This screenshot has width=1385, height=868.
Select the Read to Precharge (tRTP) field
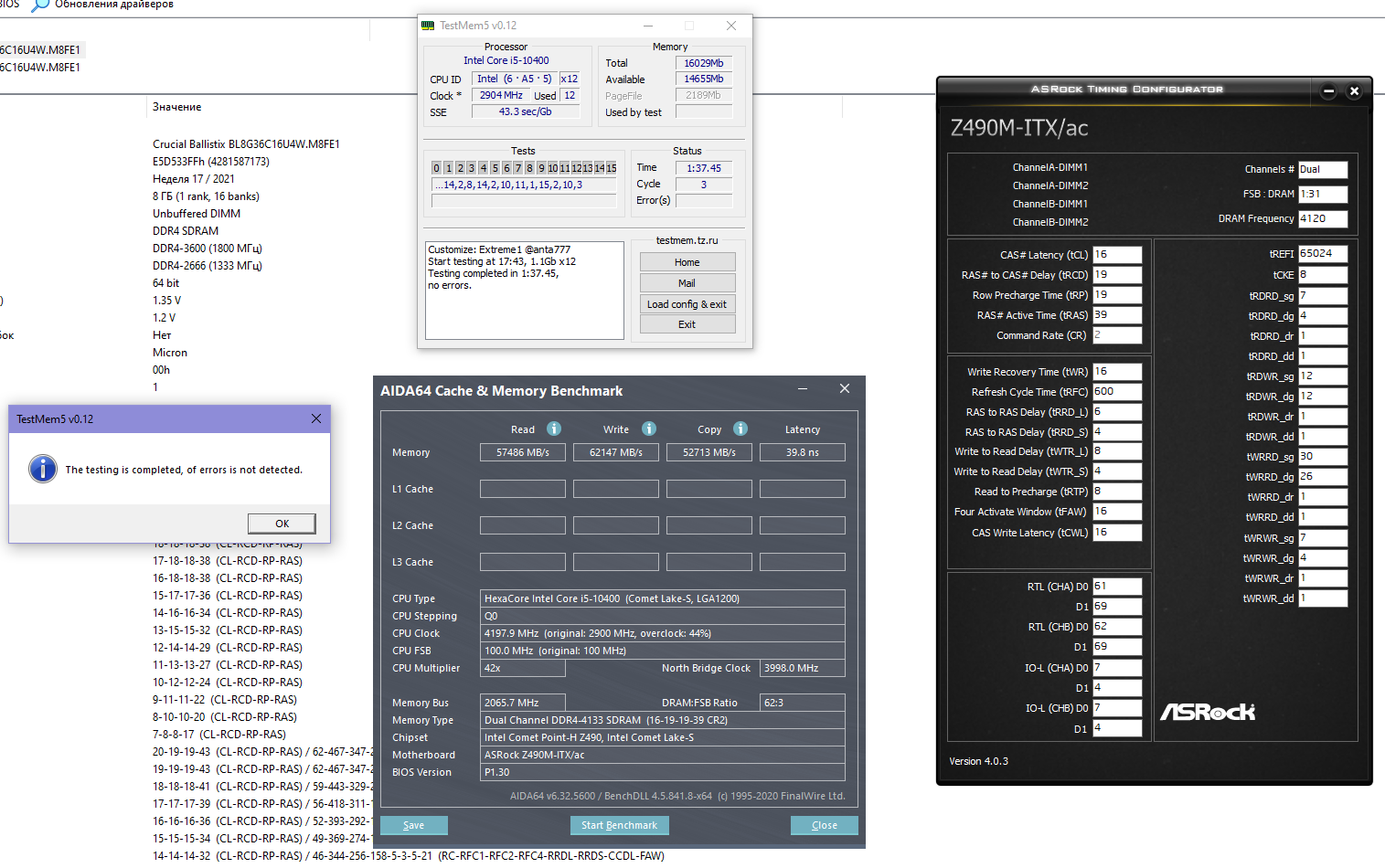coord(1117,492)
